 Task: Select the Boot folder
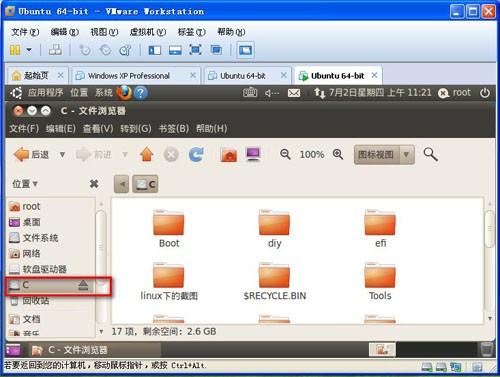(x=169, y=229)
